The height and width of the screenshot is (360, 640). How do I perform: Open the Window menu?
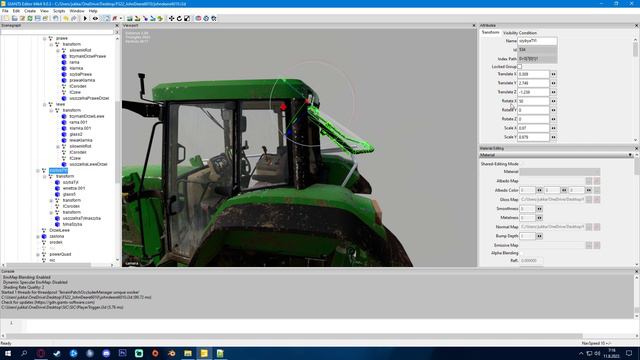(77, 11)
